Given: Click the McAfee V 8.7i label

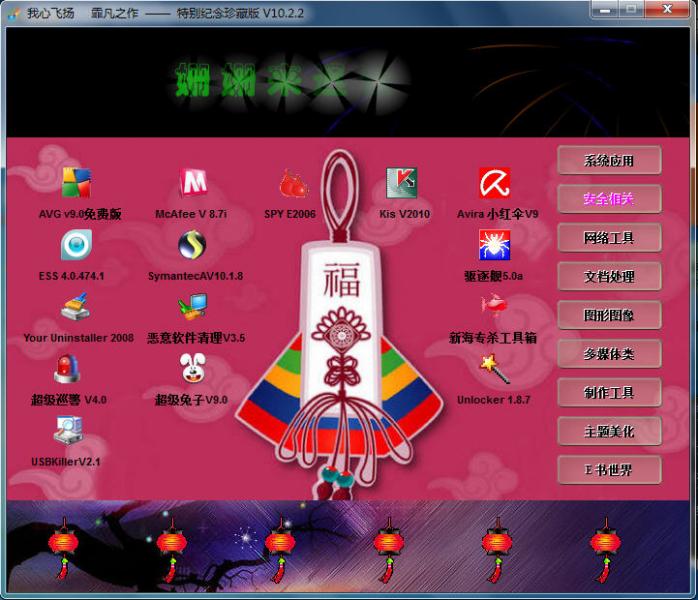Looking at the screenshot, I should coord(191,214).
